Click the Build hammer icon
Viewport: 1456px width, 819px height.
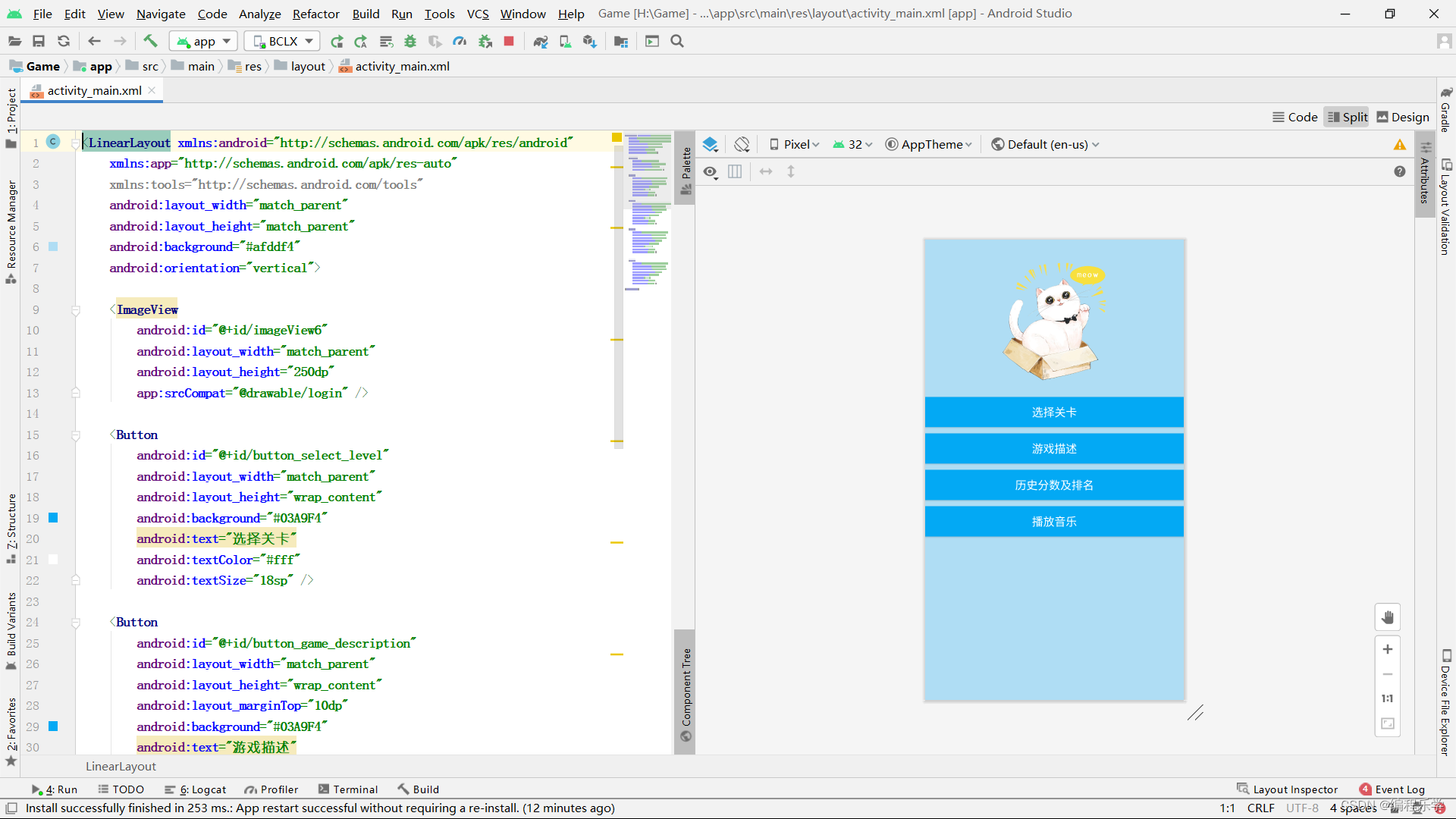(150, 41)
